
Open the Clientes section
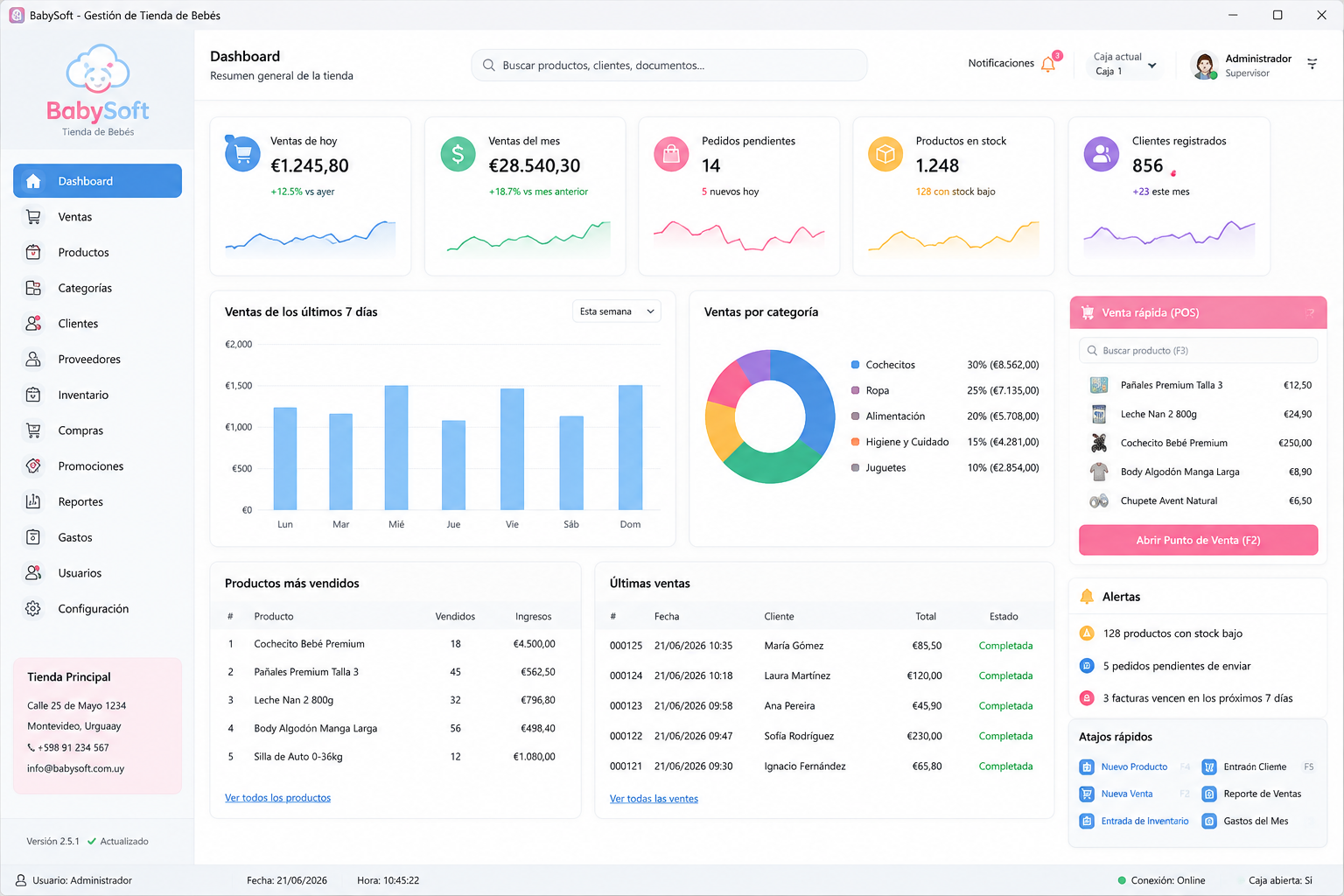[x=97, y=324]
